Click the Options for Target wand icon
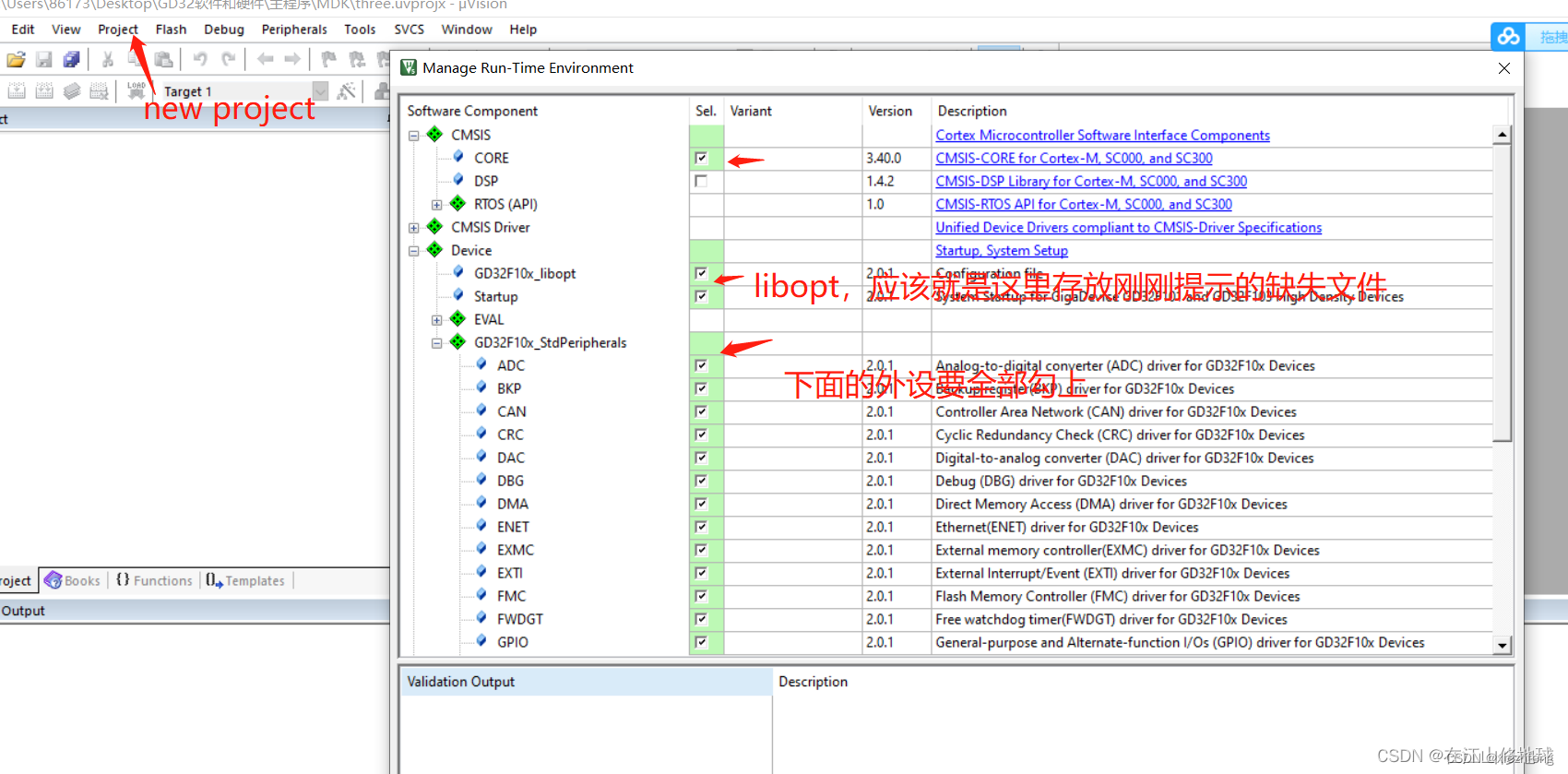1568x774 pixels. [346, 90]
